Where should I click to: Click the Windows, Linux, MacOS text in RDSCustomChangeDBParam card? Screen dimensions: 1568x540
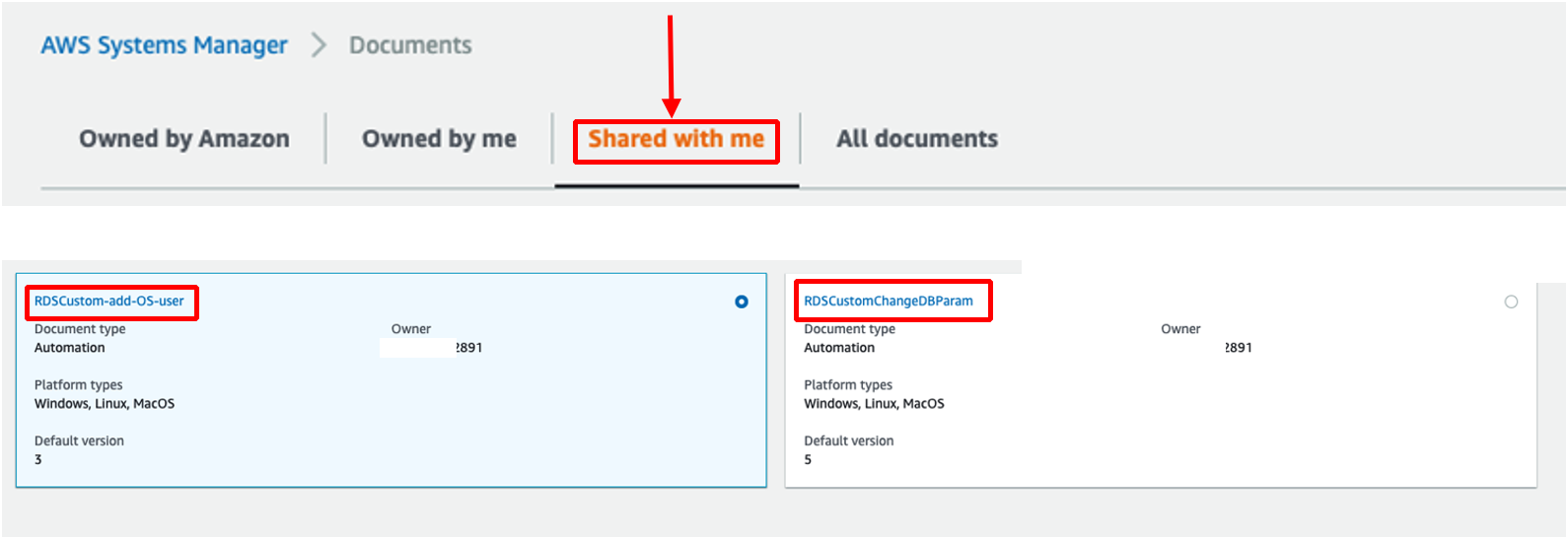pos(874,404)
